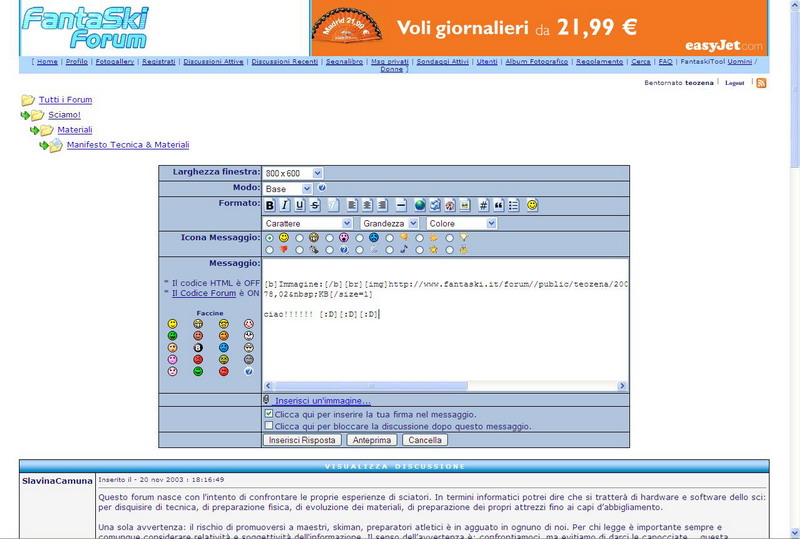Center text using the Formato toolbar
This screenshot has width=800, height=539.
367,205
